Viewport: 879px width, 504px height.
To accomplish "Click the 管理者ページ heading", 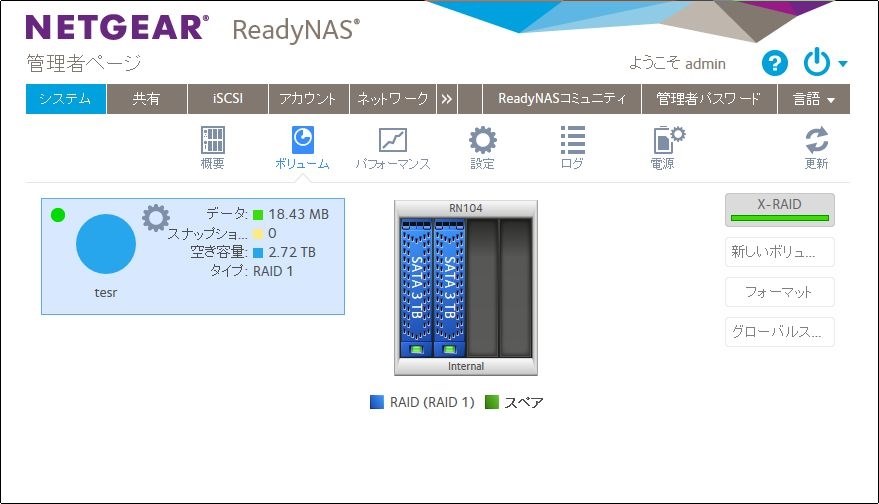I will [x=84, y=63].
